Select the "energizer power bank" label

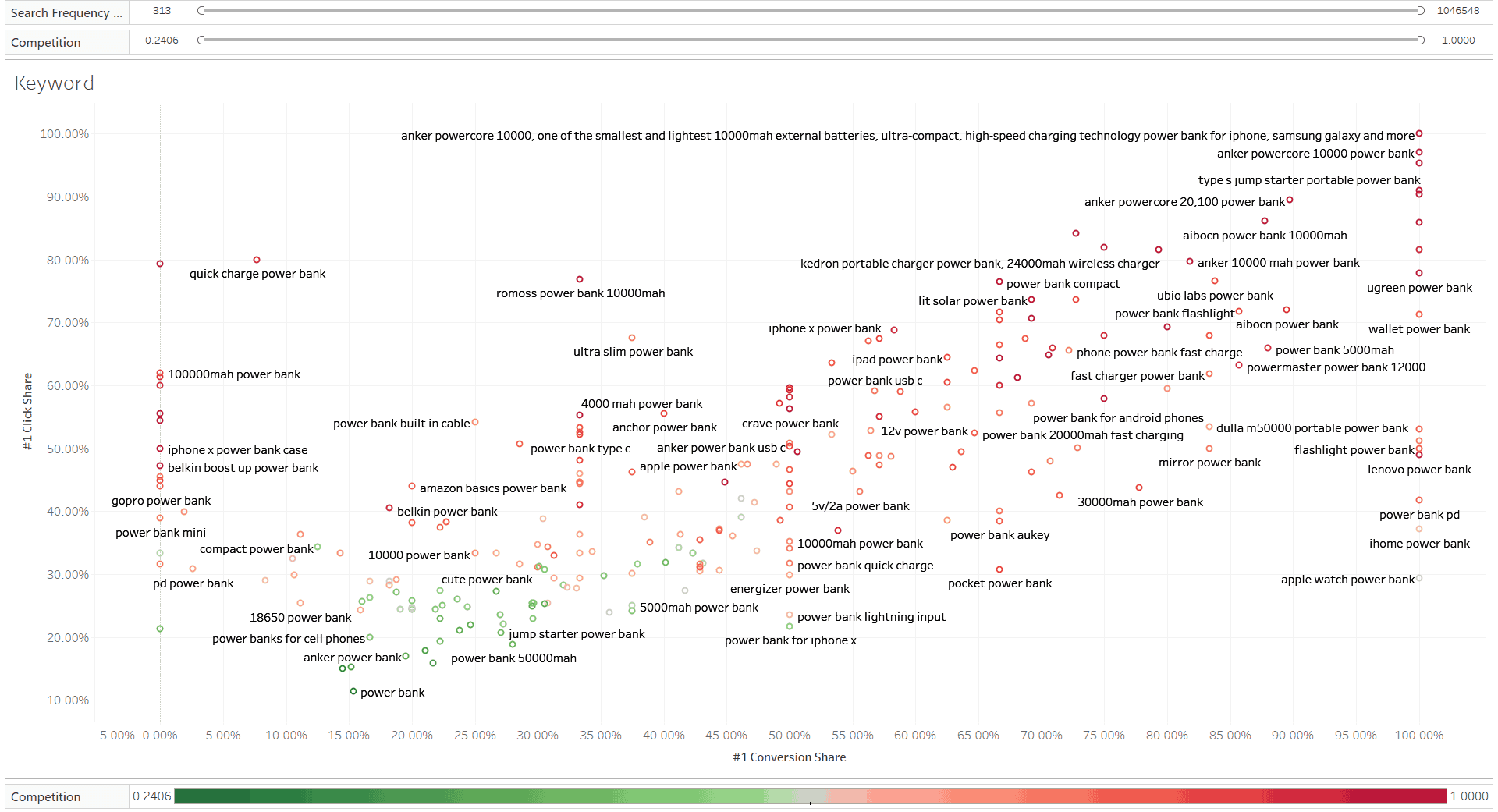[x=790, y=589]
